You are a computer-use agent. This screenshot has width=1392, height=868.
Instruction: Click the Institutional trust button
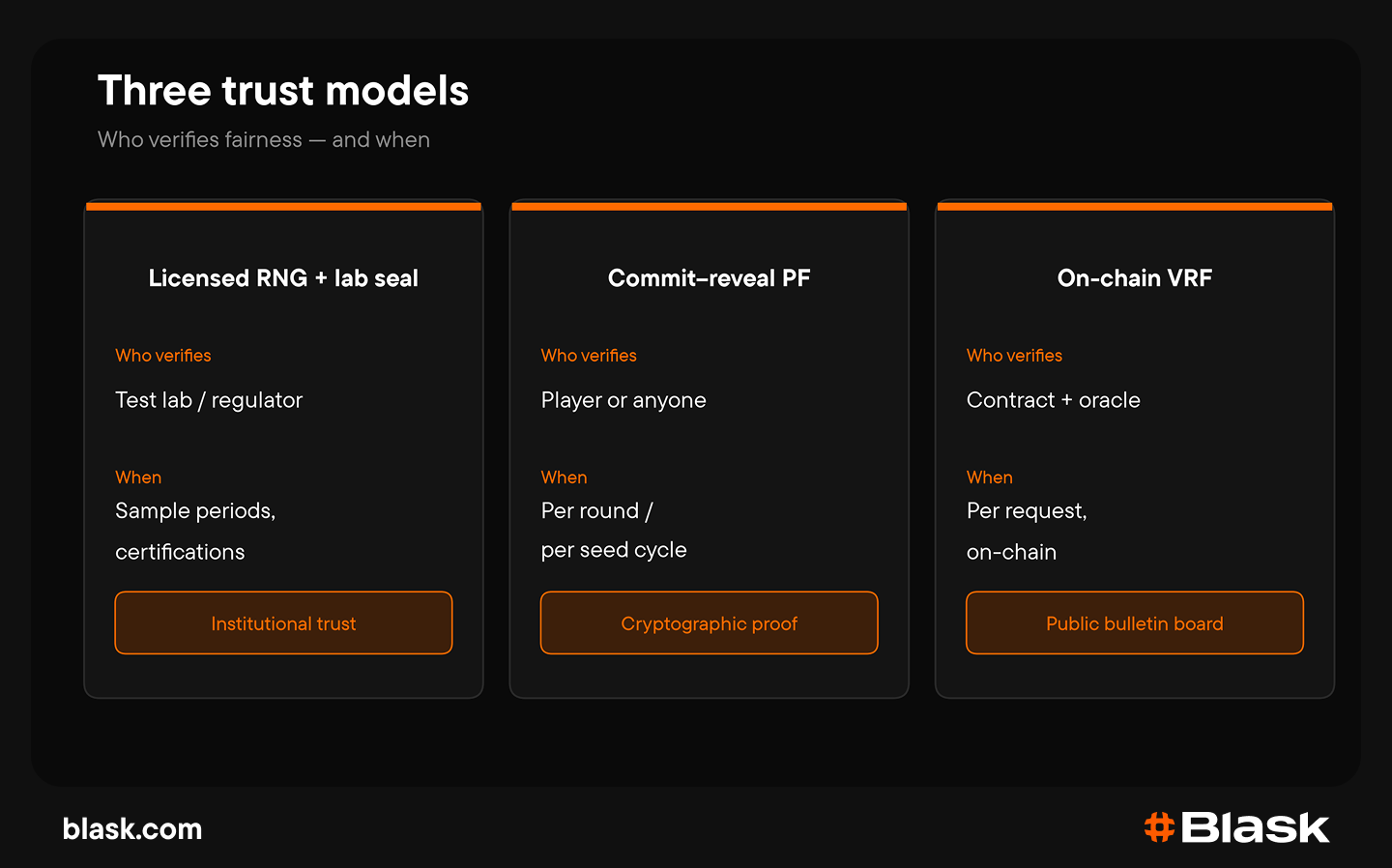click(x=283, y=623)
